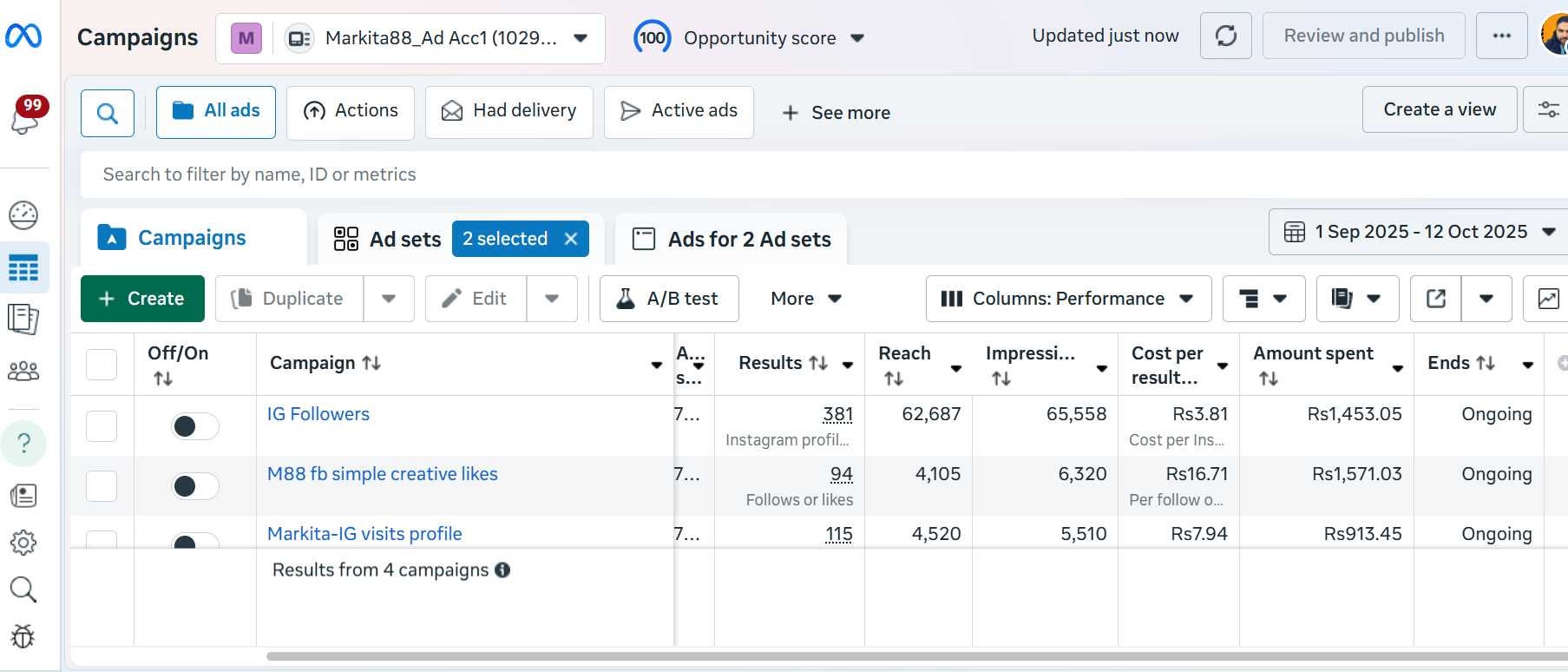1568x672 pixels.
Task: Select the Had delivery filter tab
Action: tap(509, 111)
